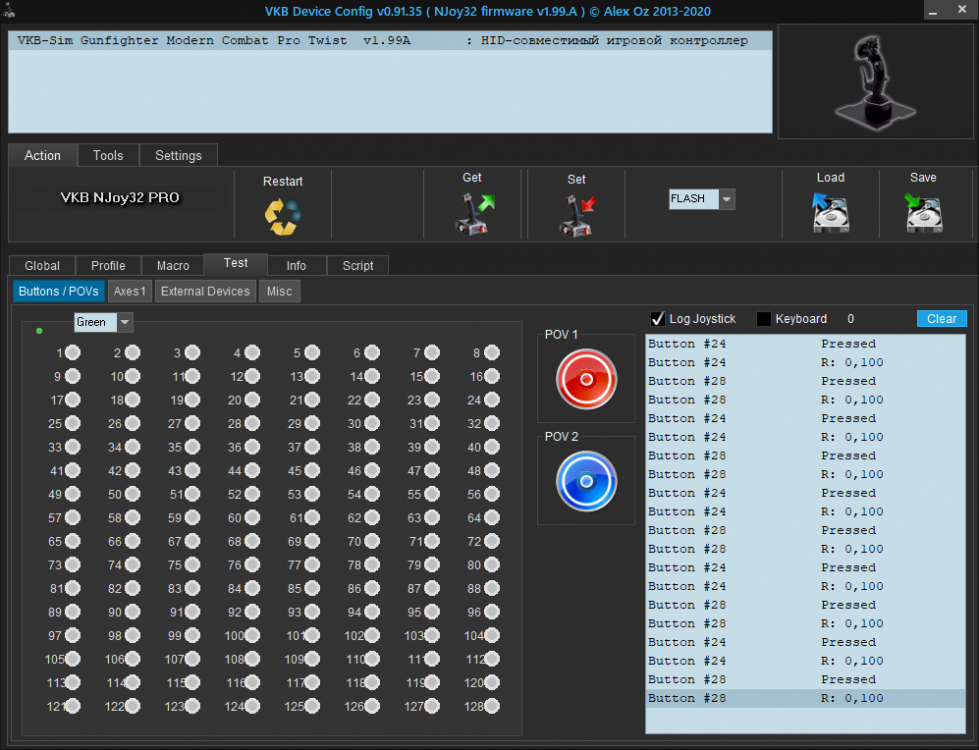Uncheck the Log Joystick checkbox
The width and height of the screenshot is (979, 750).
click(658, 319)
